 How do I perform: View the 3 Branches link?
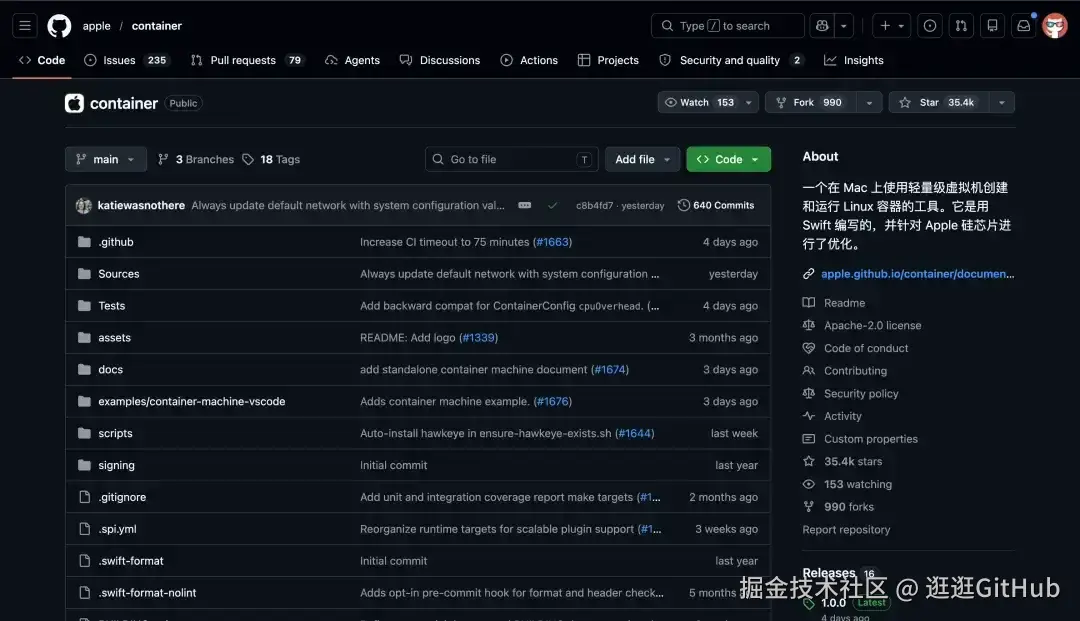point(196,159)
